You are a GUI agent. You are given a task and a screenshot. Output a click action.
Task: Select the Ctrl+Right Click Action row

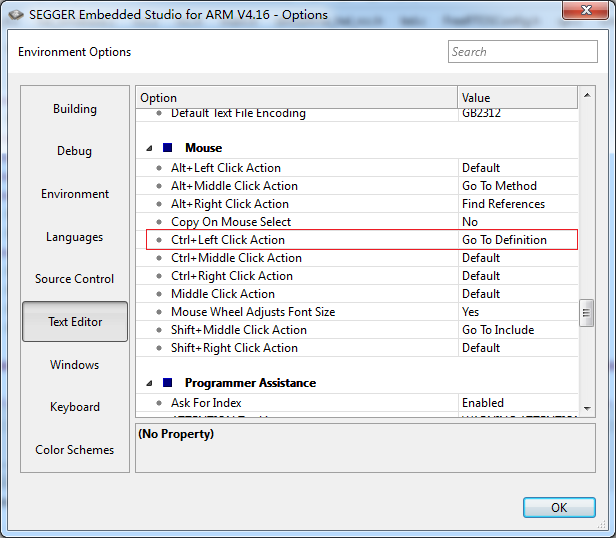point(357,276)
